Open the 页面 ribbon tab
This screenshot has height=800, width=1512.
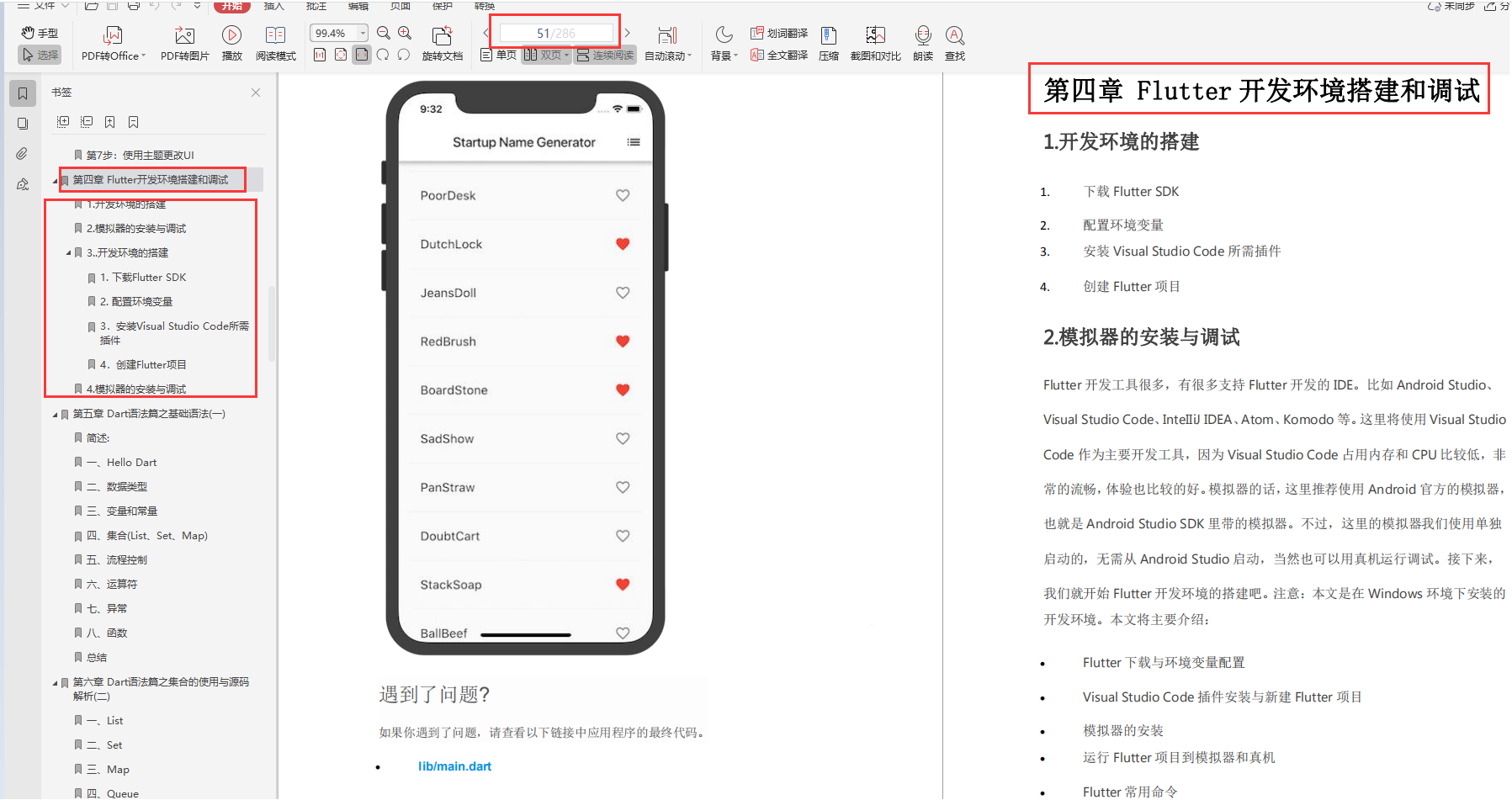pos(401,5)
